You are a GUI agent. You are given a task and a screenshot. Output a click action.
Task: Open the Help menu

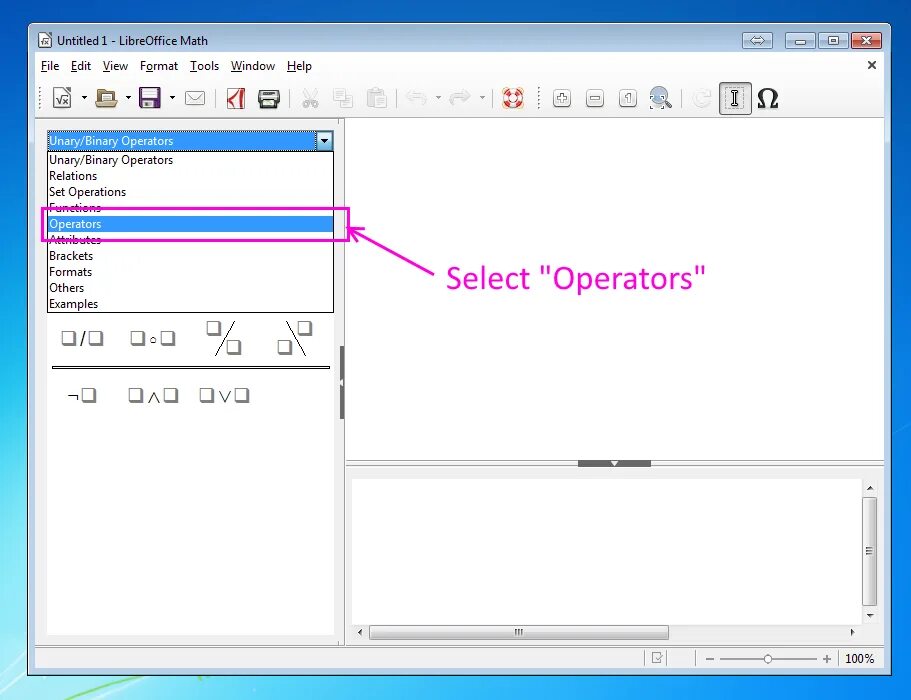click(299, 66)
